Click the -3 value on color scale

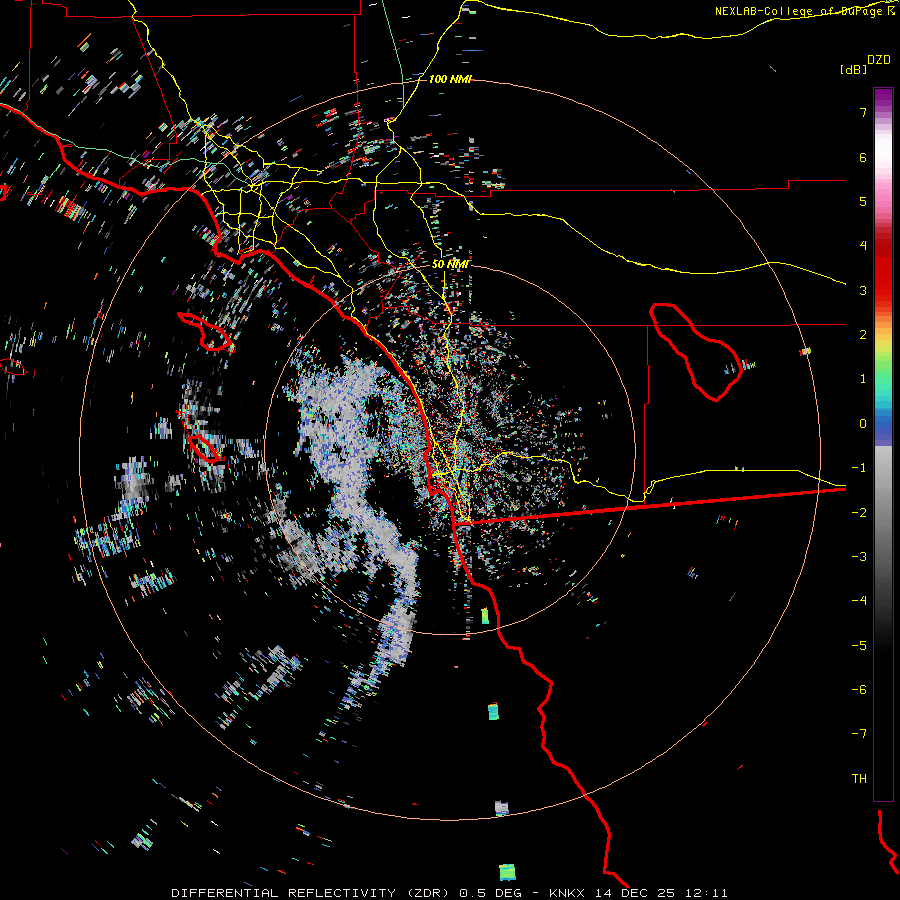tap(859, 557)
